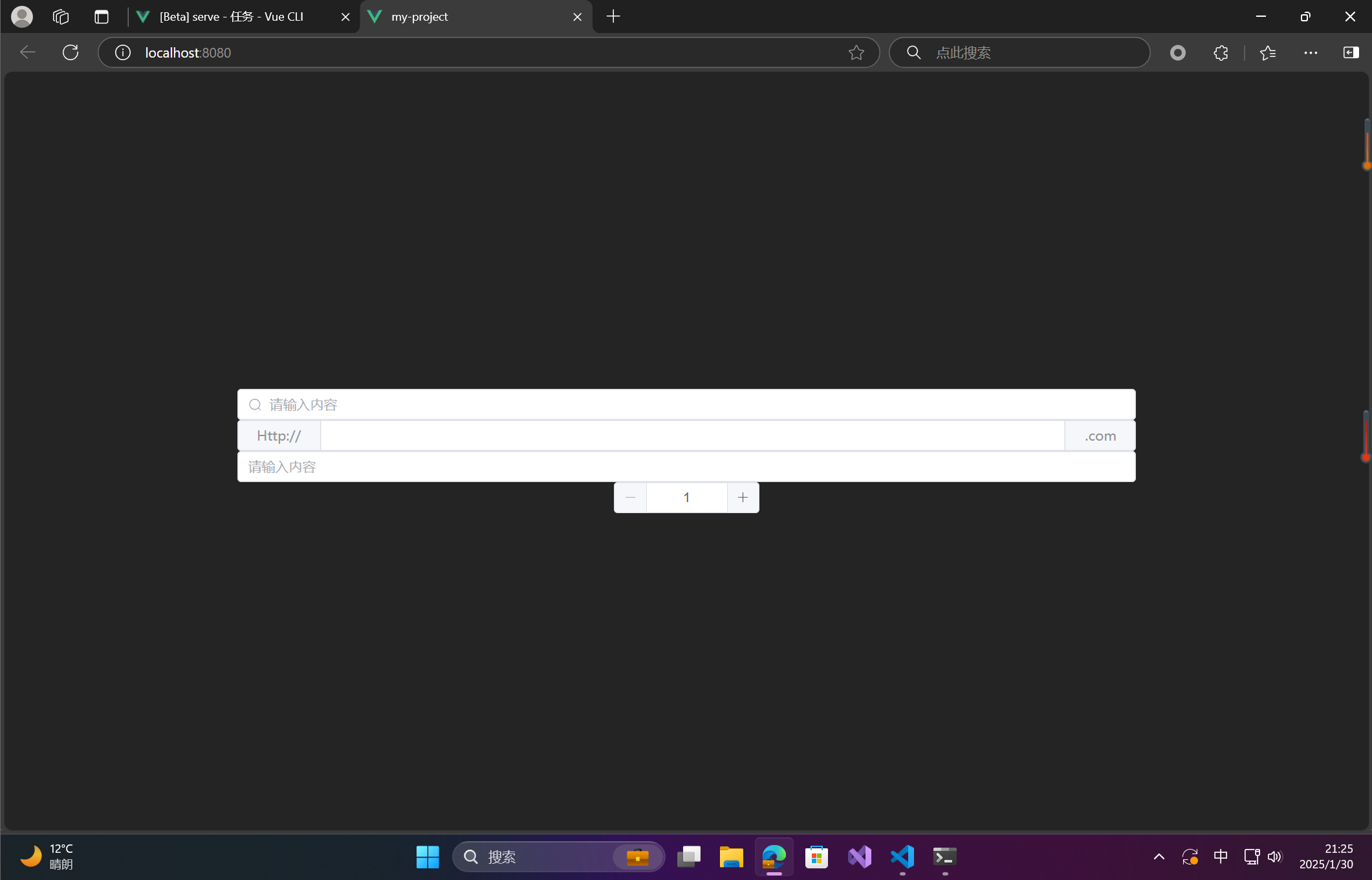Click the minus button on number stepper
Screen dimensions: 1372x880
click(630, 498)
